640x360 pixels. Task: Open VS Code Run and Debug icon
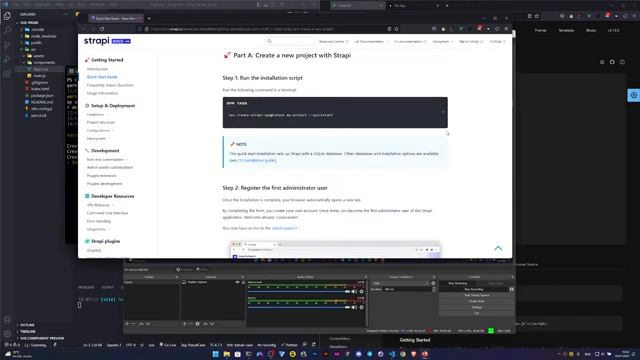[7, 60]
